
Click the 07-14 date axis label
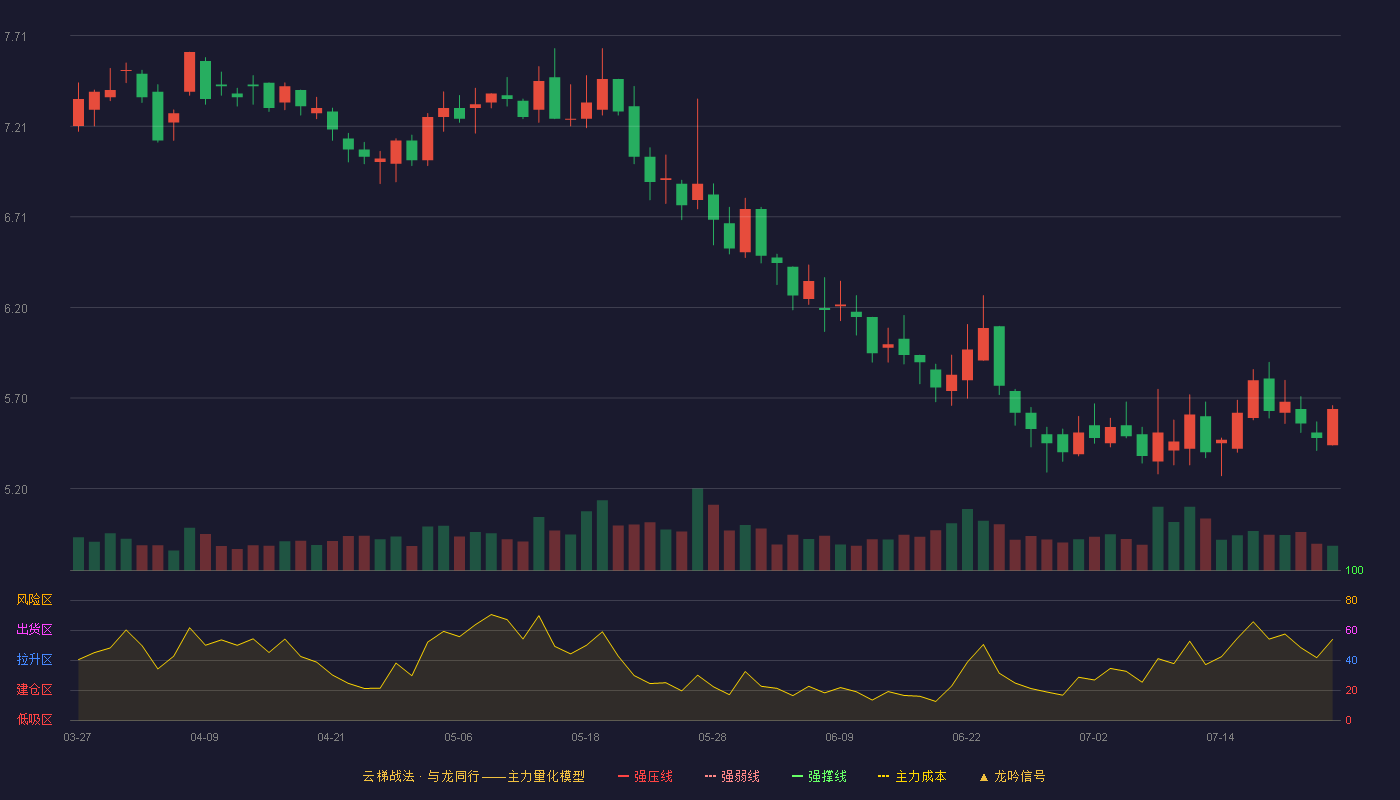coord(1220,737)
